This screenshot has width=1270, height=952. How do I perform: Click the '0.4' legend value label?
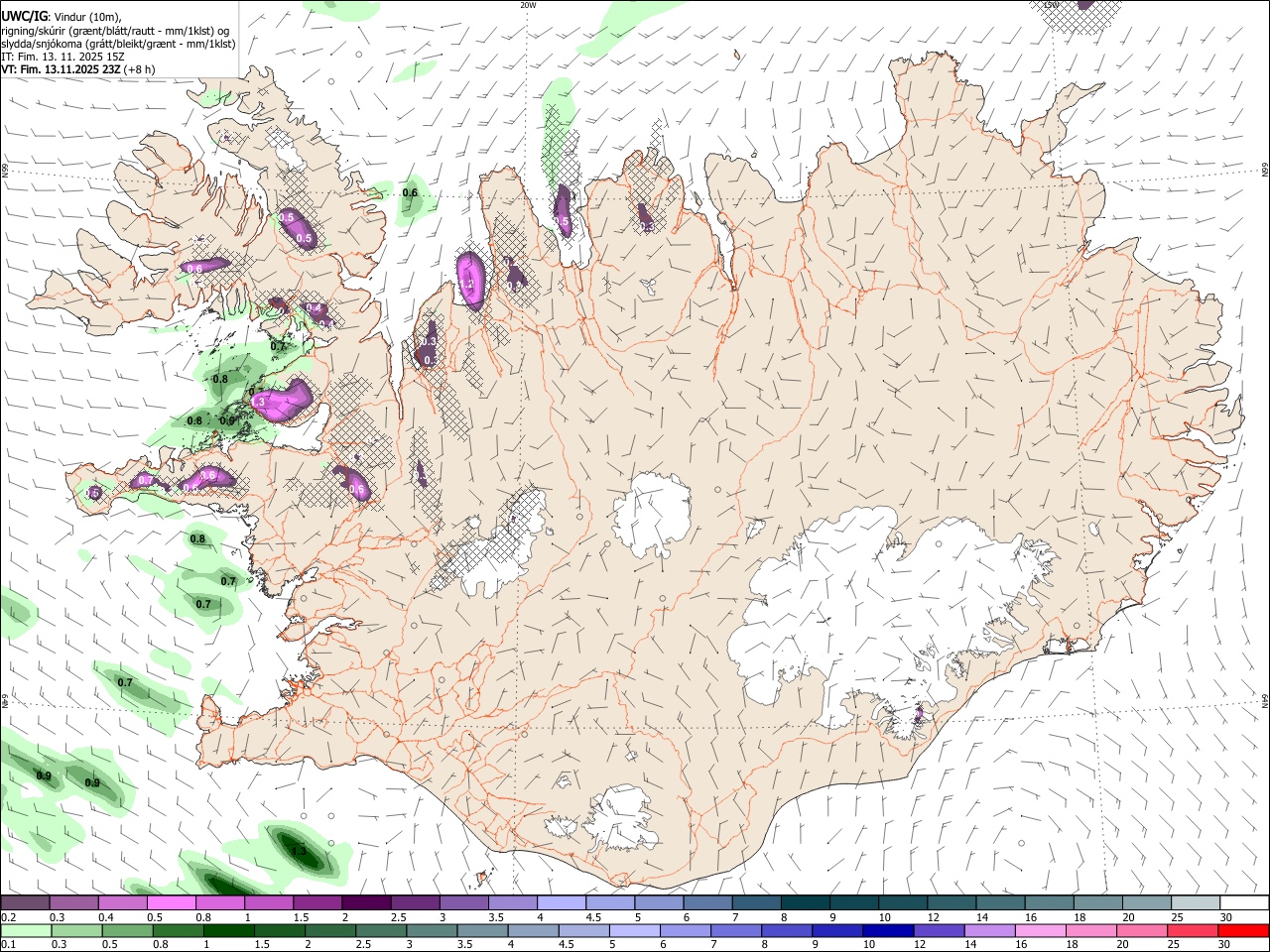click(106, 917)
